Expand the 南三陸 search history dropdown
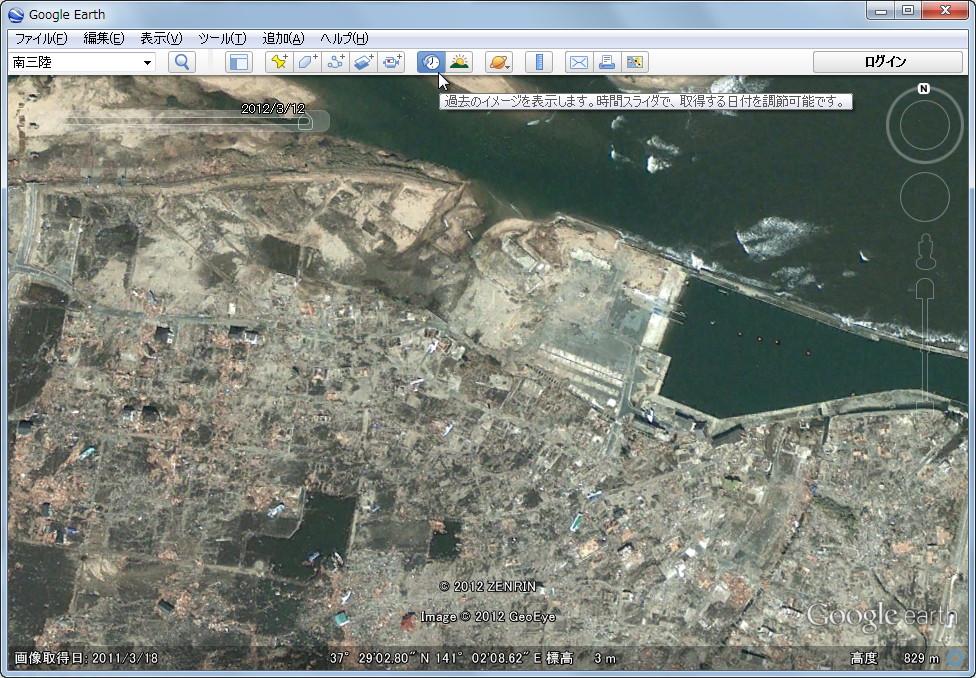The height and width of the screenshot is (678, 976). click(147, 62)
